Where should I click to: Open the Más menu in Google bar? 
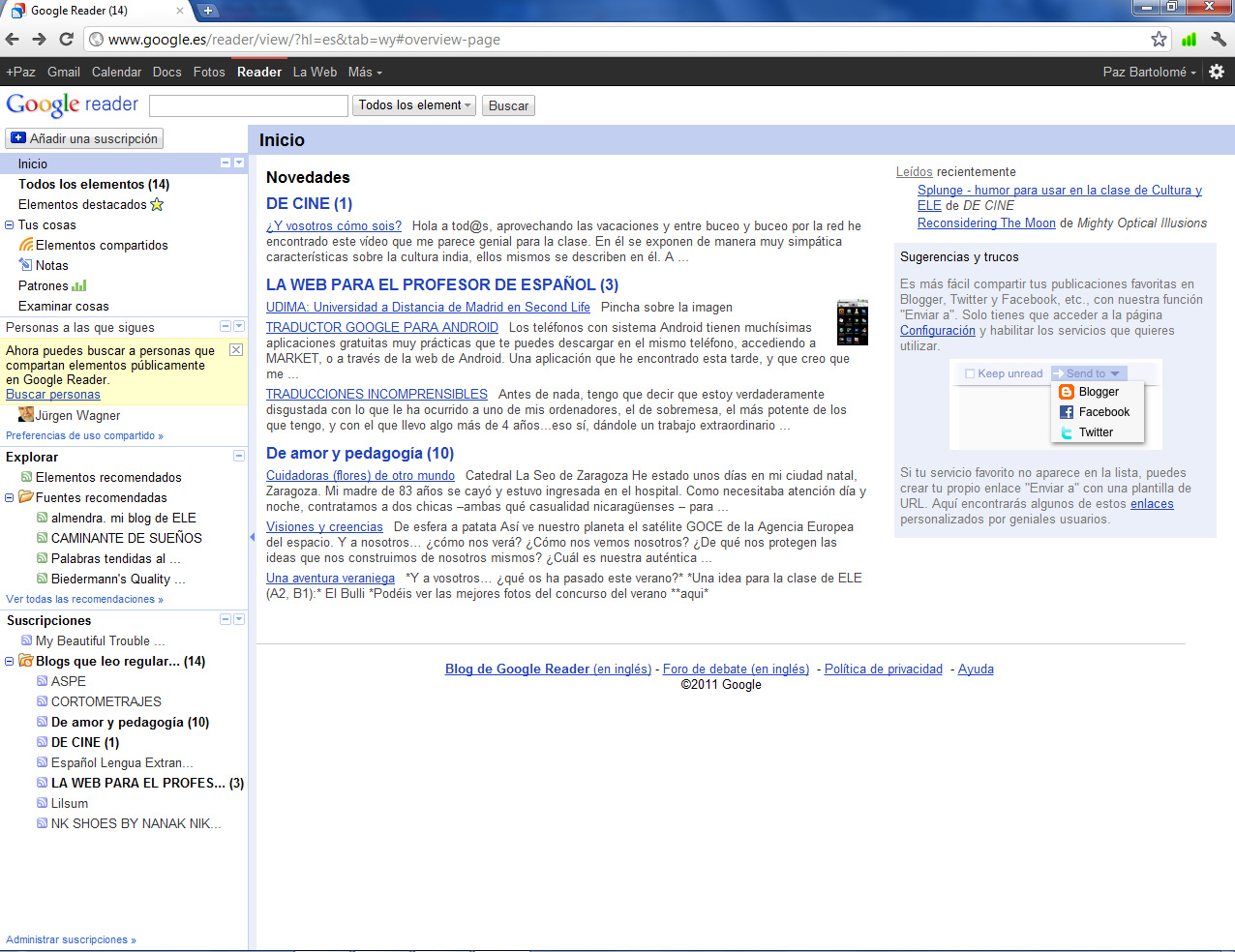click(x=365, y=72)
